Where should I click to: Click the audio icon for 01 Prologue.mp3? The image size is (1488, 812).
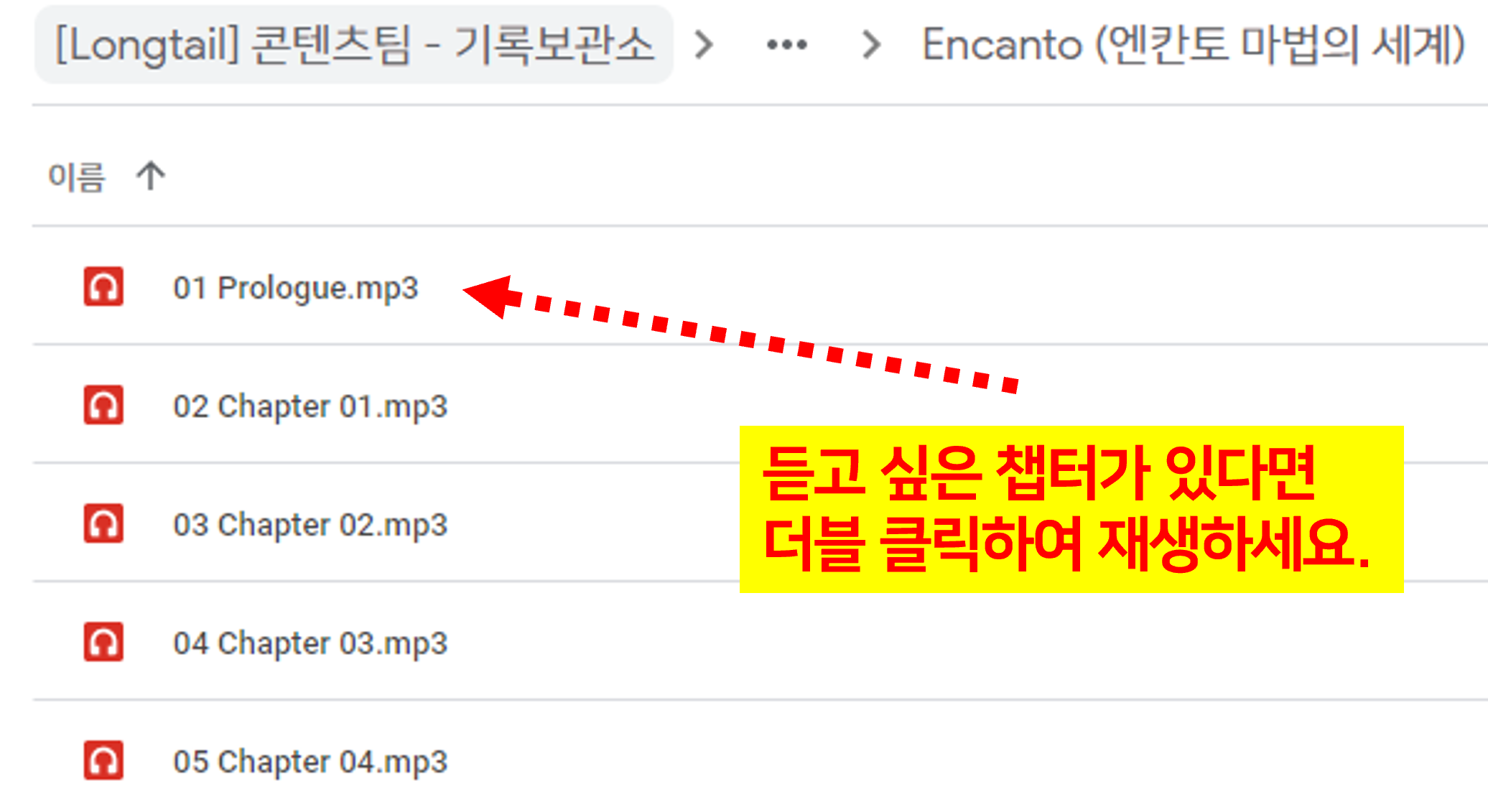pos(103,286)
